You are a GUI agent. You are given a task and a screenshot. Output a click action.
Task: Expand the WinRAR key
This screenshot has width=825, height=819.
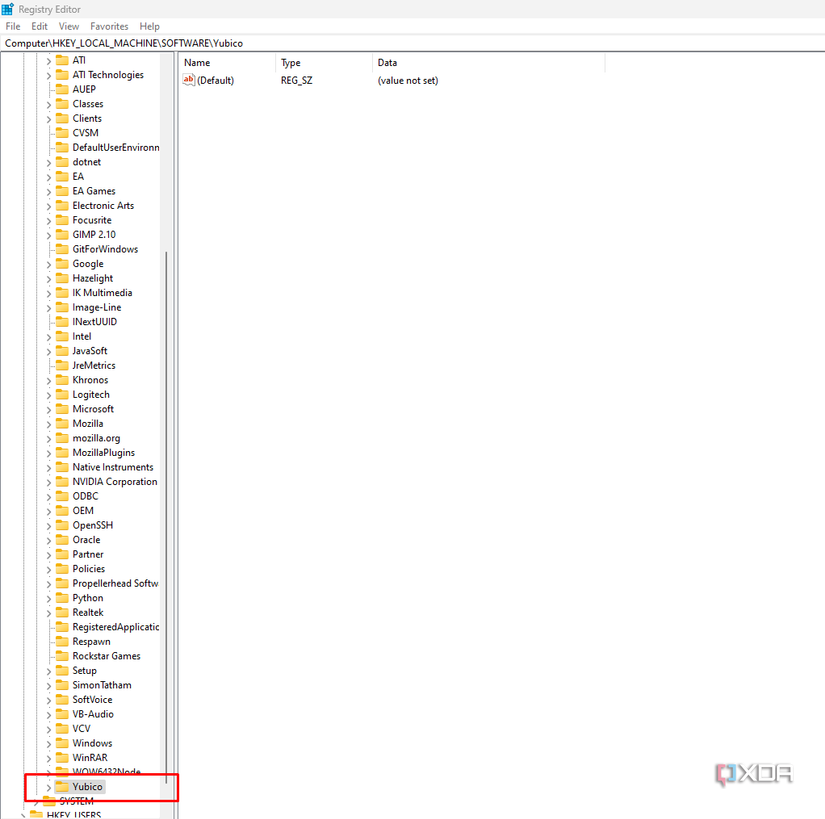coord(48,758)
